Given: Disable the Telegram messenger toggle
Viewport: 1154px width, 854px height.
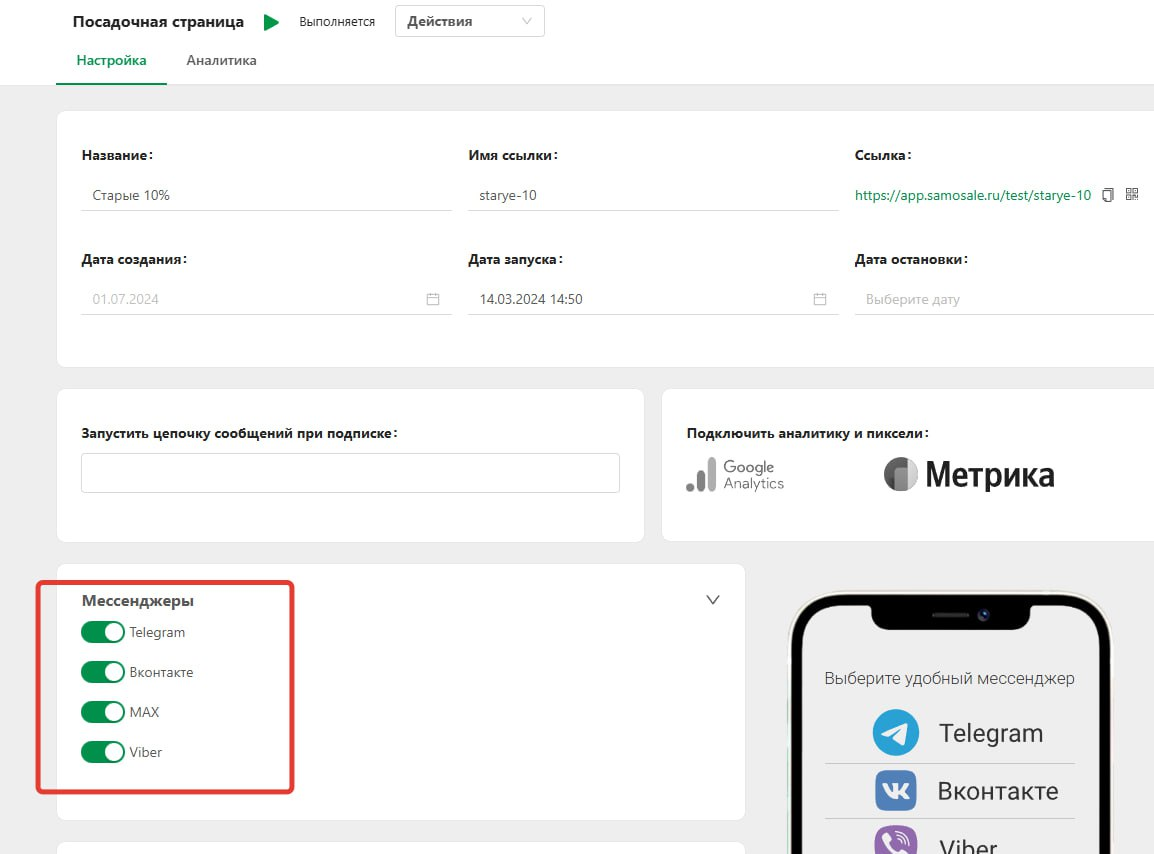Looking at the screenshot, I should [103, 632].
